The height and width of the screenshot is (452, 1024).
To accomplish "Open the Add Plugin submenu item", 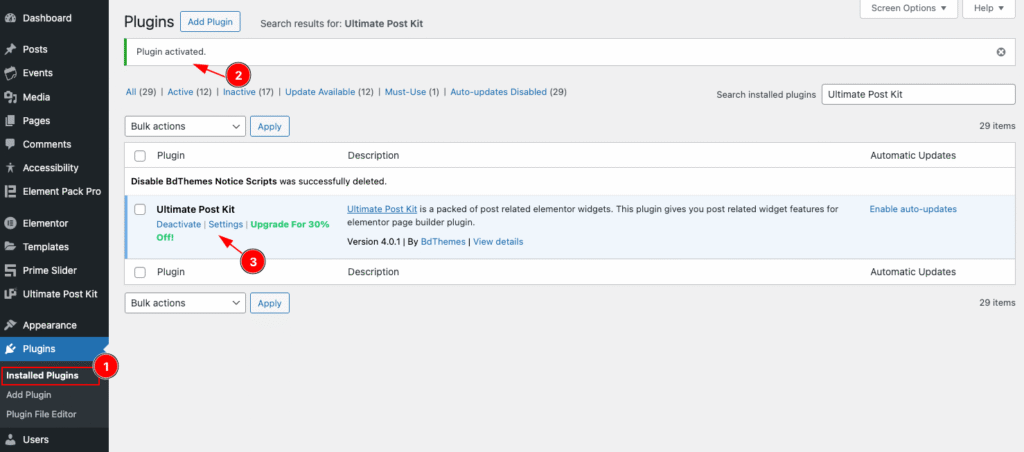I will 29,395.
